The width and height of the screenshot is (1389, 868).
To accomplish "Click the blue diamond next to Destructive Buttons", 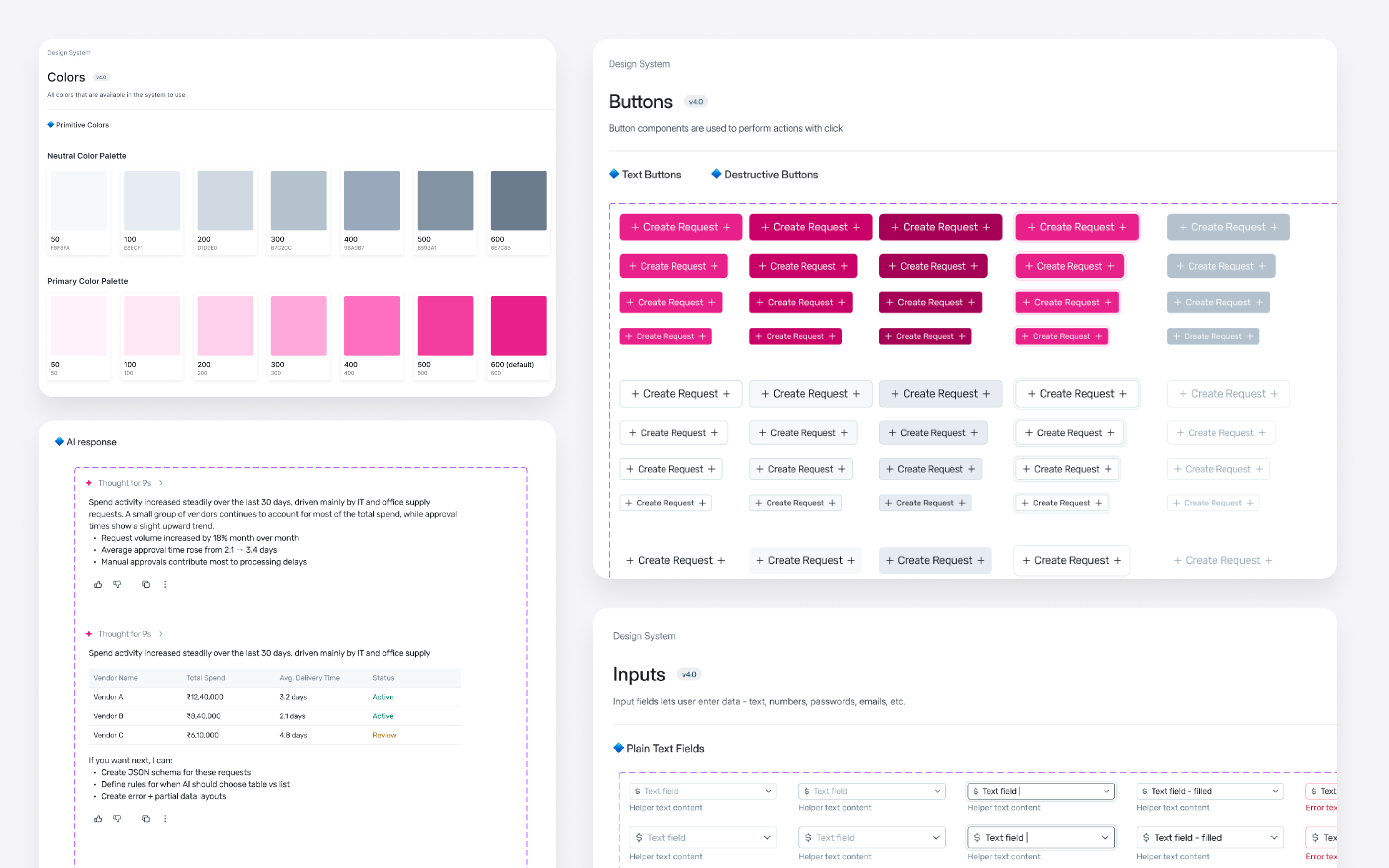I will tap(716, 174).
